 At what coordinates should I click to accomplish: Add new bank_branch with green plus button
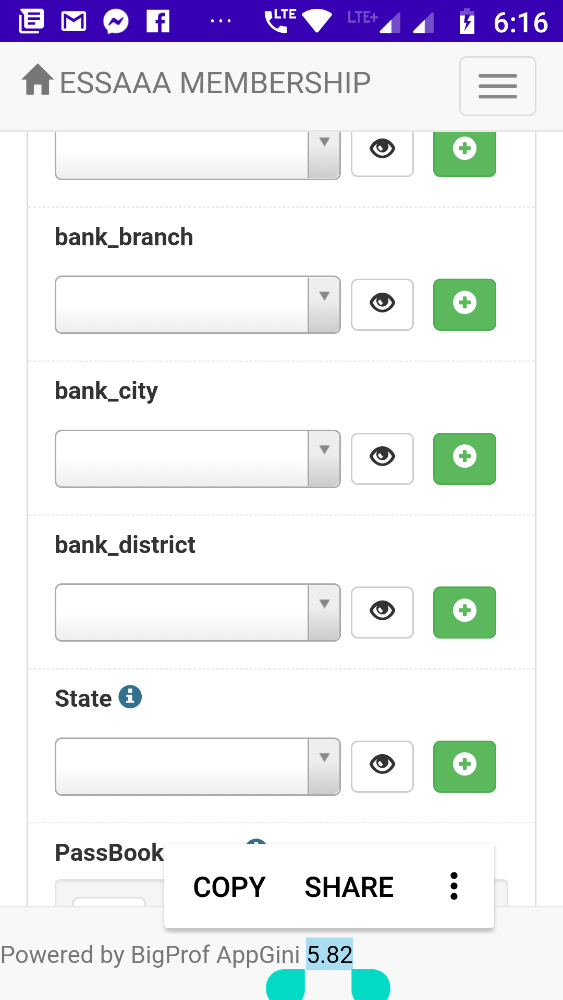464,304
